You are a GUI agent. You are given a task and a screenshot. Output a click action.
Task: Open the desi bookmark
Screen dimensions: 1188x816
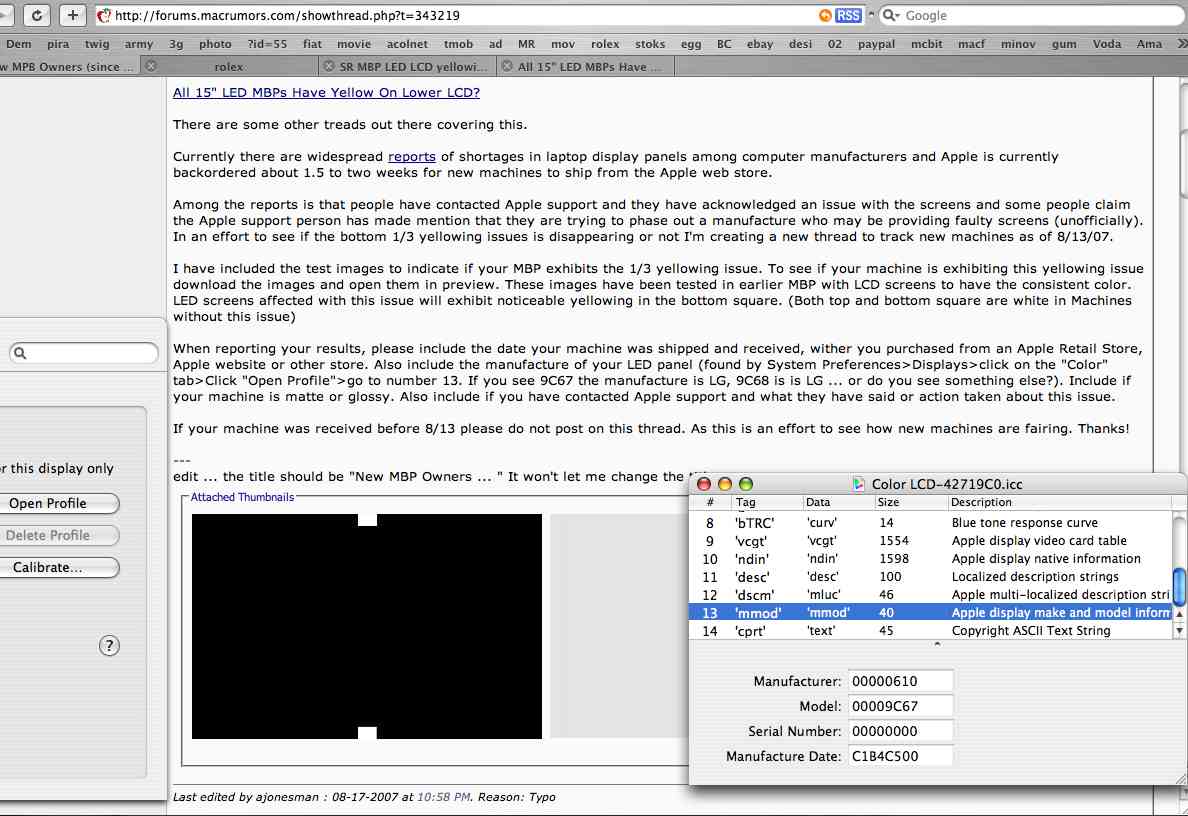coord(800,44)
